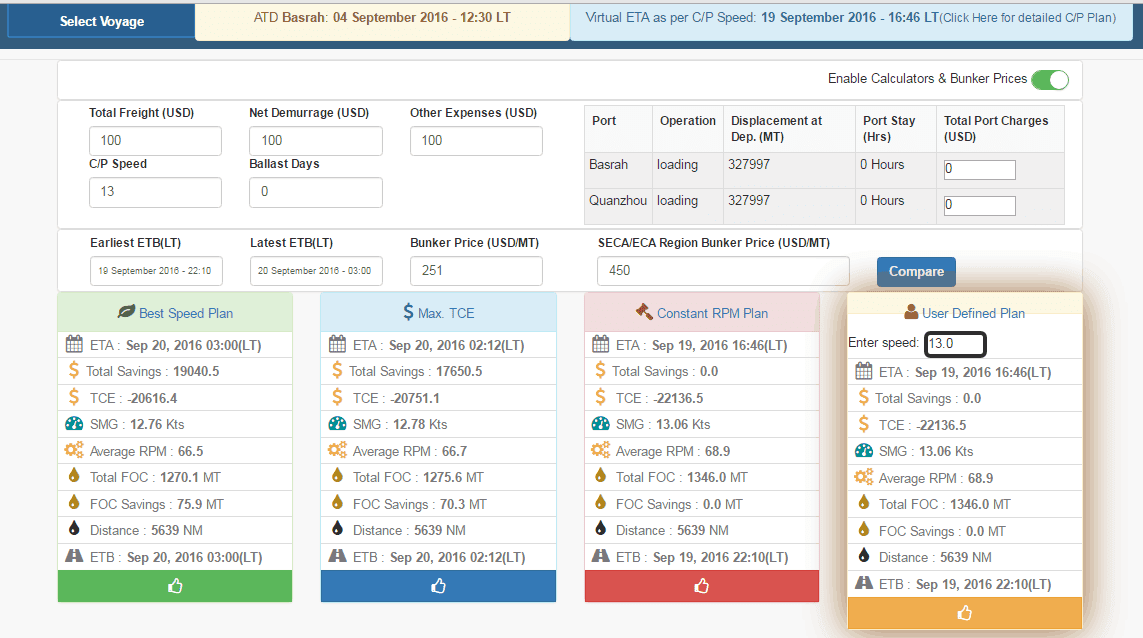Click the Distance droplet icon on Max. TCE card
Screen dimensions: 1143x638
[337, 530]
